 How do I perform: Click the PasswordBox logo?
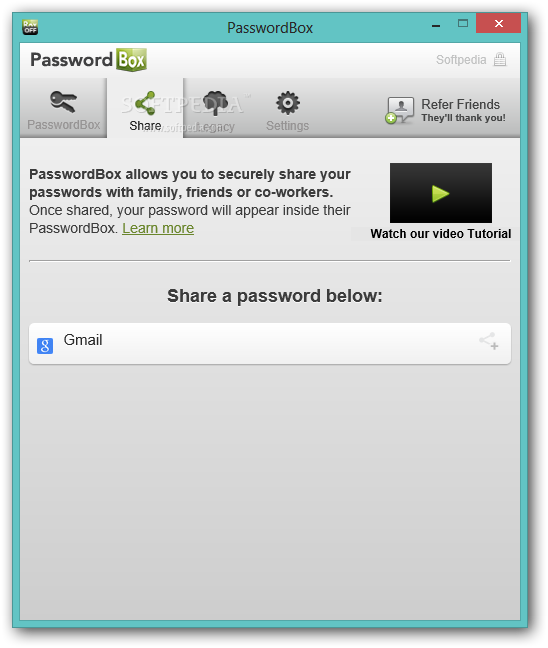click(88, 60)
